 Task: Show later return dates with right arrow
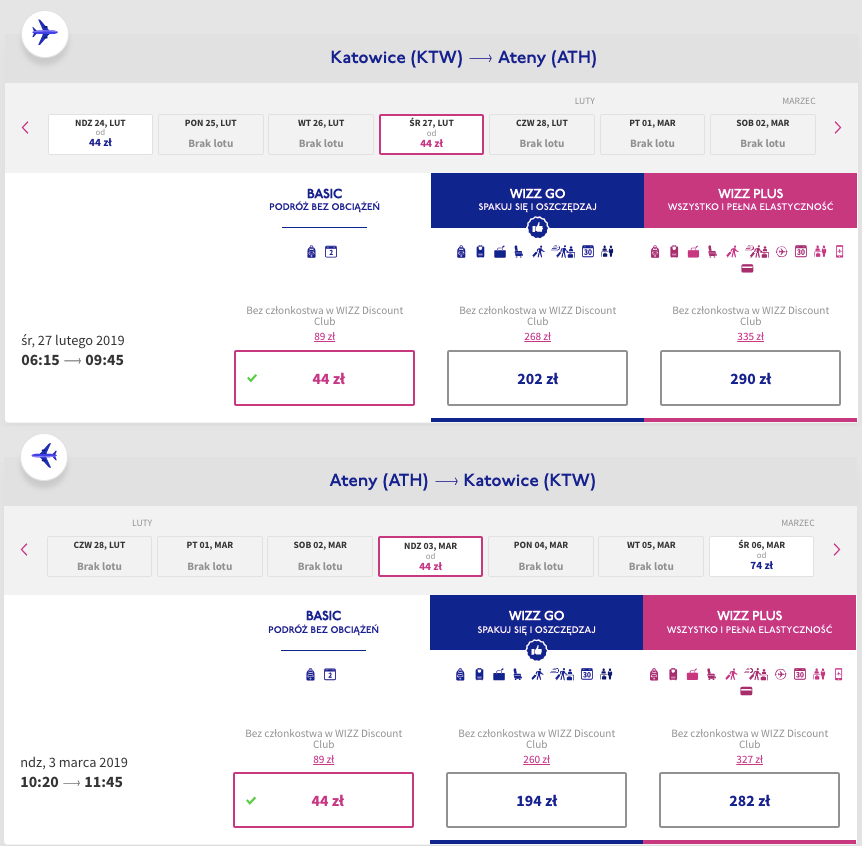[x=837, y=549]
